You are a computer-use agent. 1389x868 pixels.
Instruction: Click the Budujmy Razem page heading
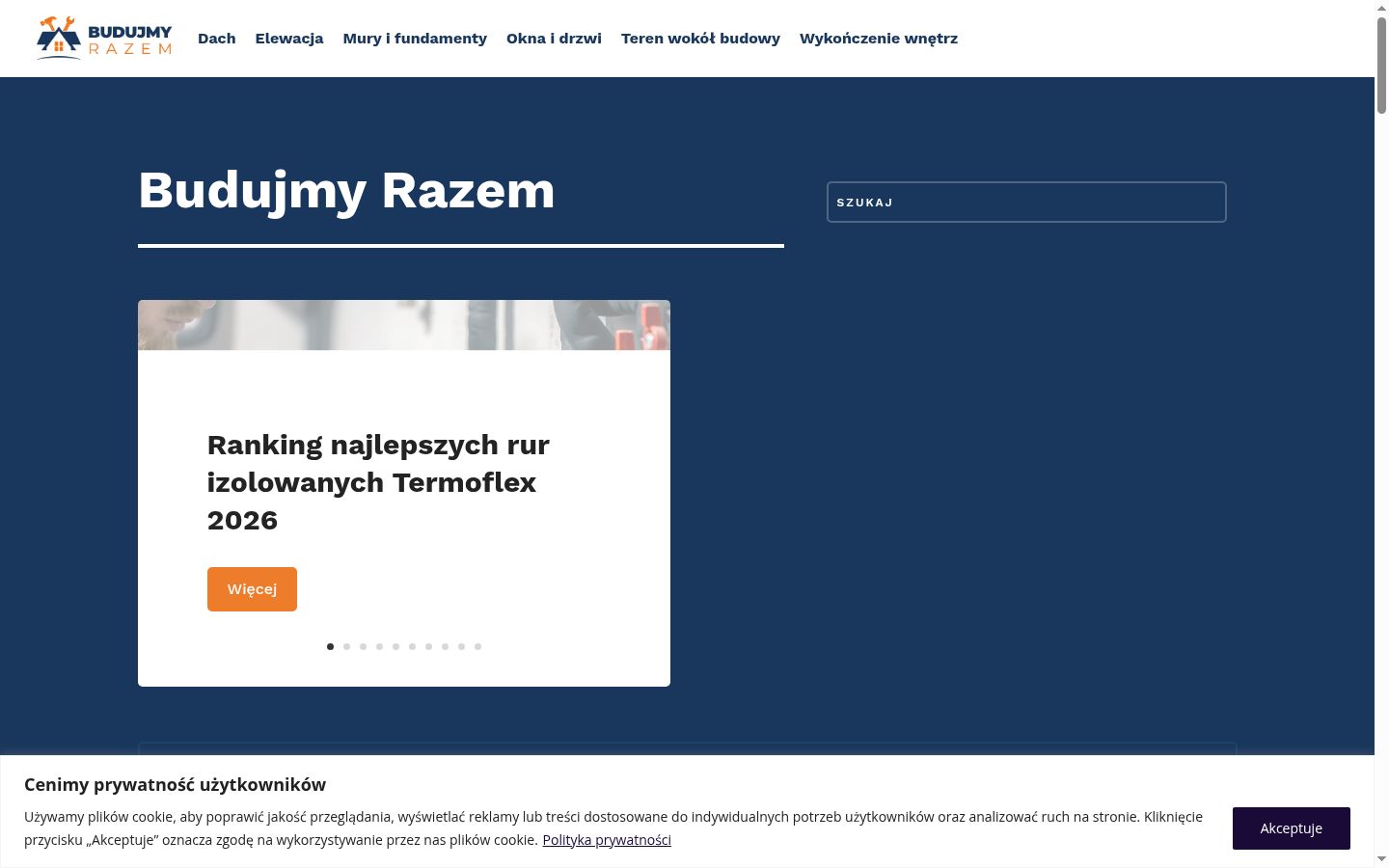[346, 190]
